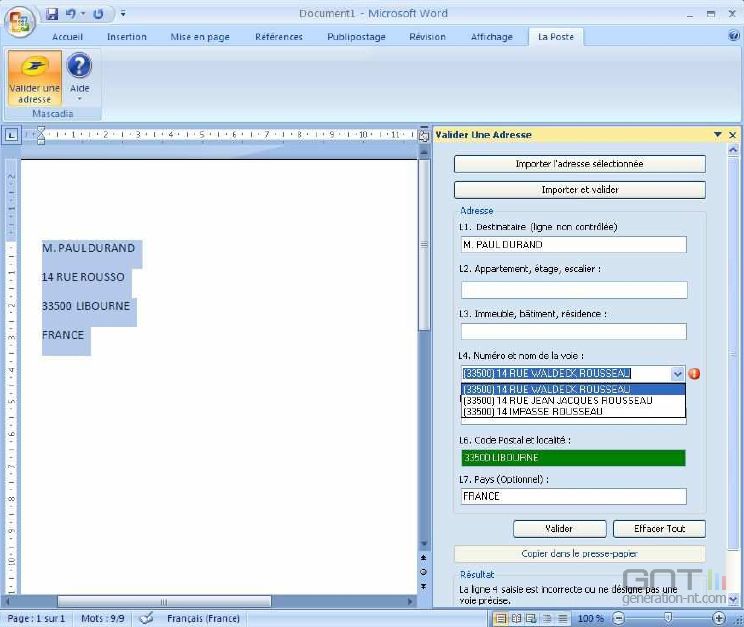Click the green 33500 LIBOURNE field
This screenshot has height=627, width=744.
[573, 458]
